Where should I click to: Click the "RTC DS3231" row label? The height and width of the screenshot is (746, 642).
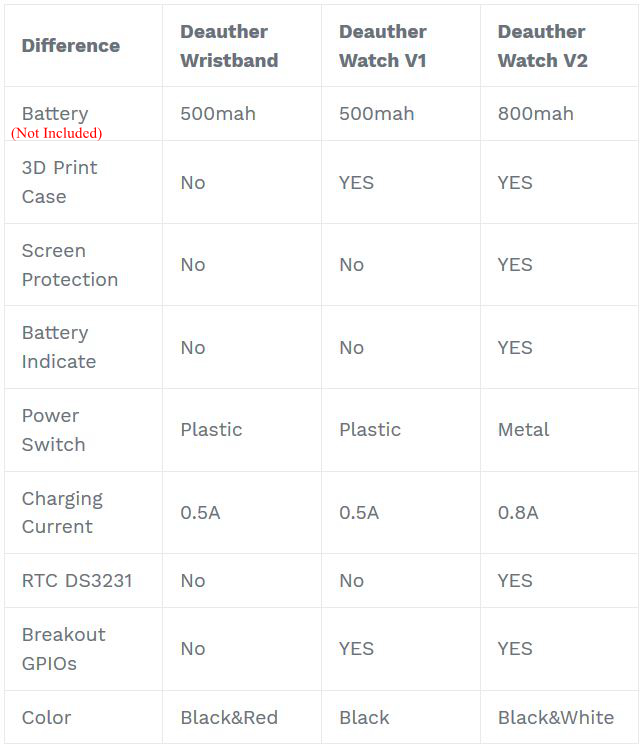(77, 581)
